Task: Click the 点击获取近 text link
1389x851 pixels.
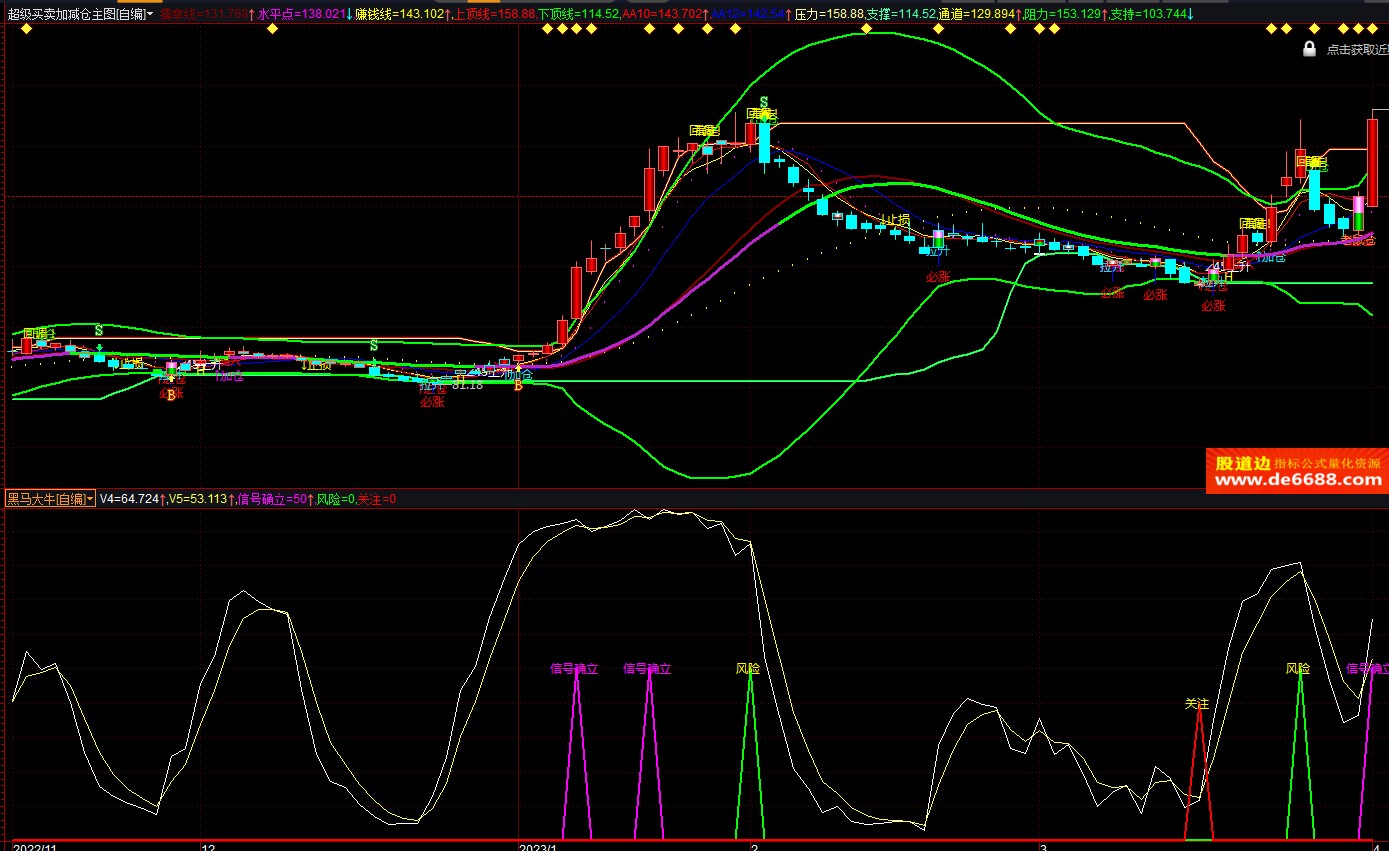Action: 1356,49
